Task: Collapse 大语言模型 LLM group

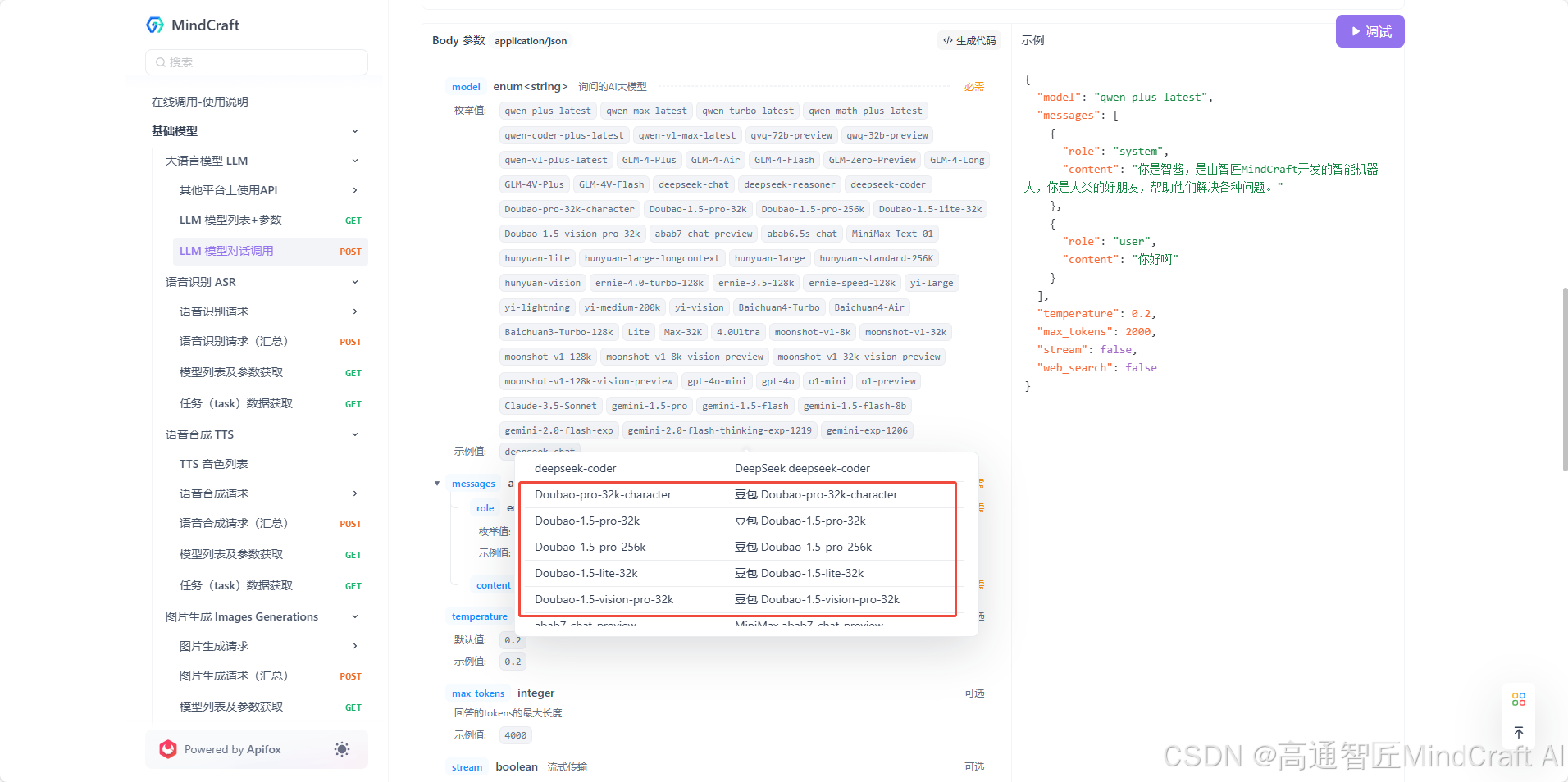Action: coord(355,161)
